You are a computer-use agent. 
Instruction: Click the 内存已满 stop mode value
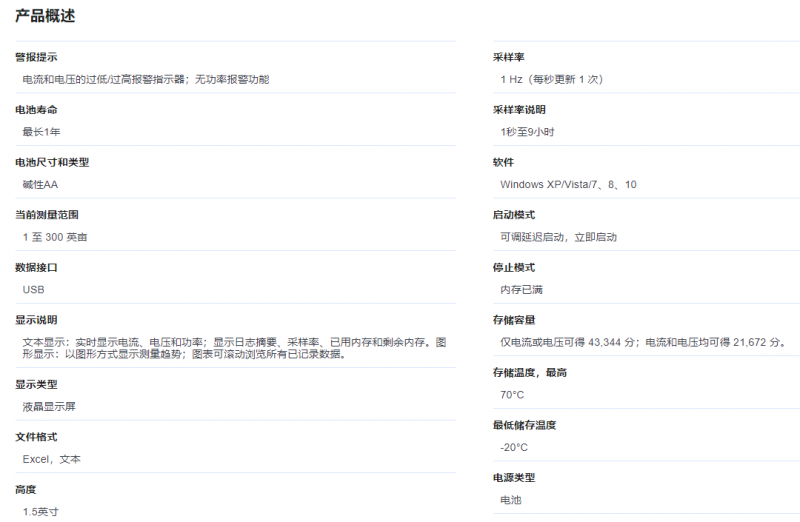(x=521, y=289)
